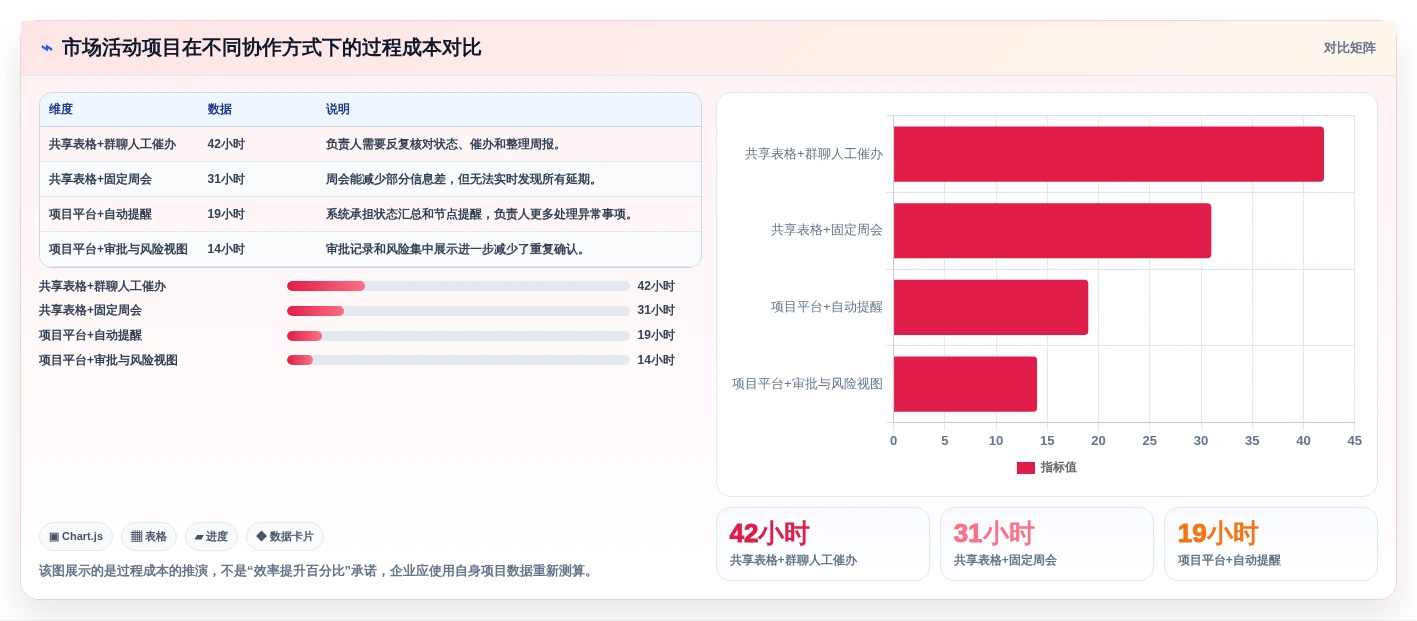Image resolution: width=1417 pixels, height=621 pixels.
Task: Click table cell 项目平台+自动提醒
Action: [x=100, y=215]
